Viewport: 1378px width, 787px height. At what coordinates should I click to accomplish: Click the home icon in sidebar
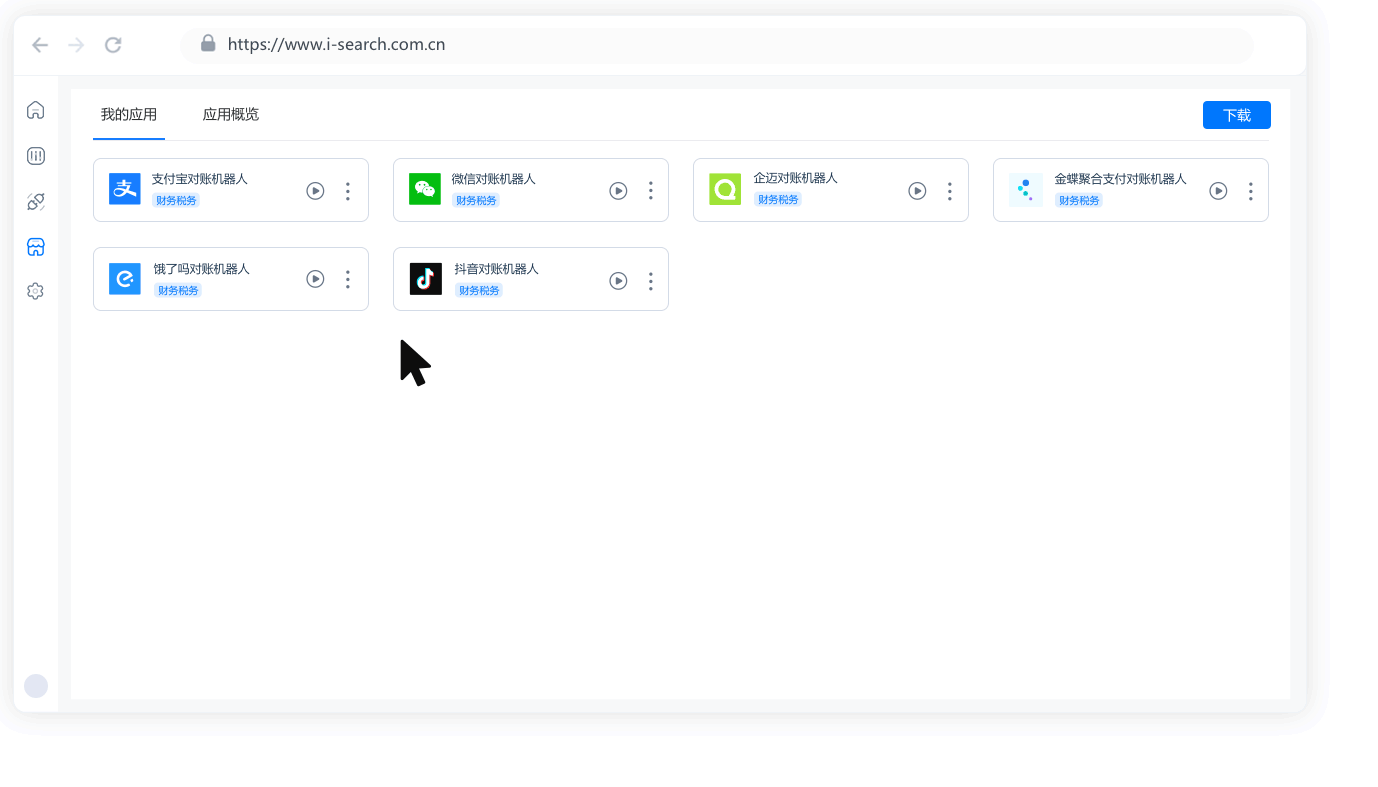click(35, 110)
